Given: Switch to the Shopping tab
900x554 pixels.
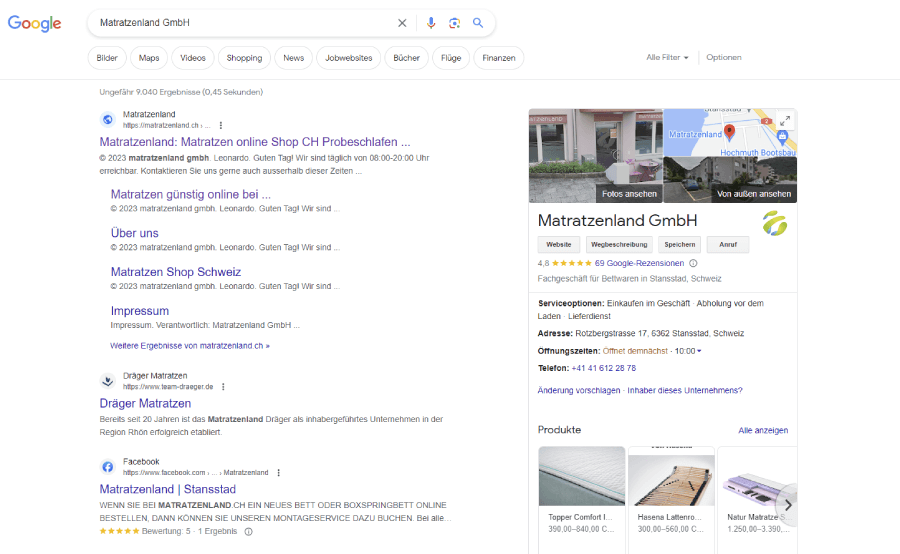Looking at the screenshot, I should pos(244,58).
